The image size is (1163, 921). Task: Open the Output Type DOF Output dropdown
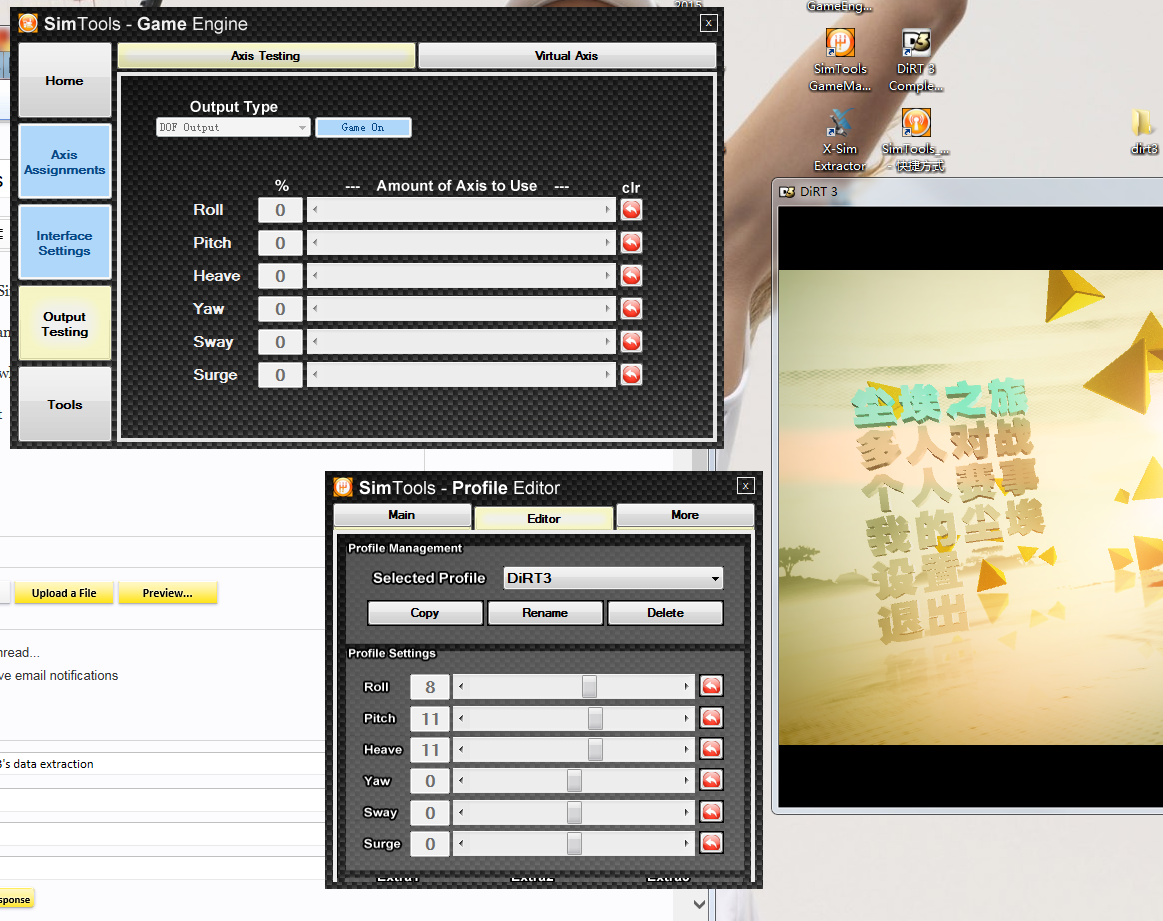click(x=233, y=128)
